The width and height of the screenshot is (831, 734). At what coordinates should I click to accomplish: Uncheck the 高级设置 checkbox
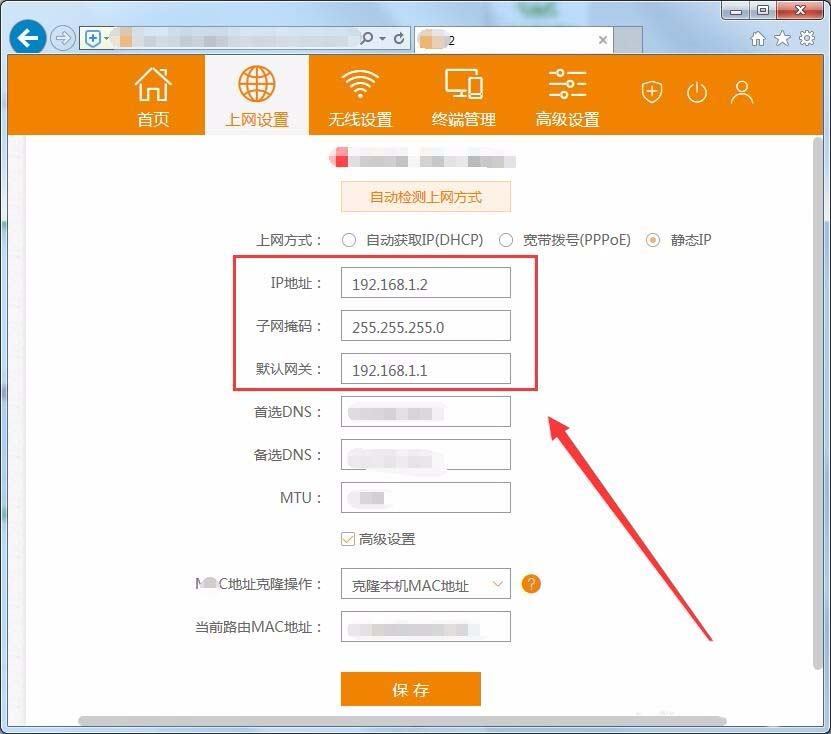pyautogui.click(x=349, y=538)
